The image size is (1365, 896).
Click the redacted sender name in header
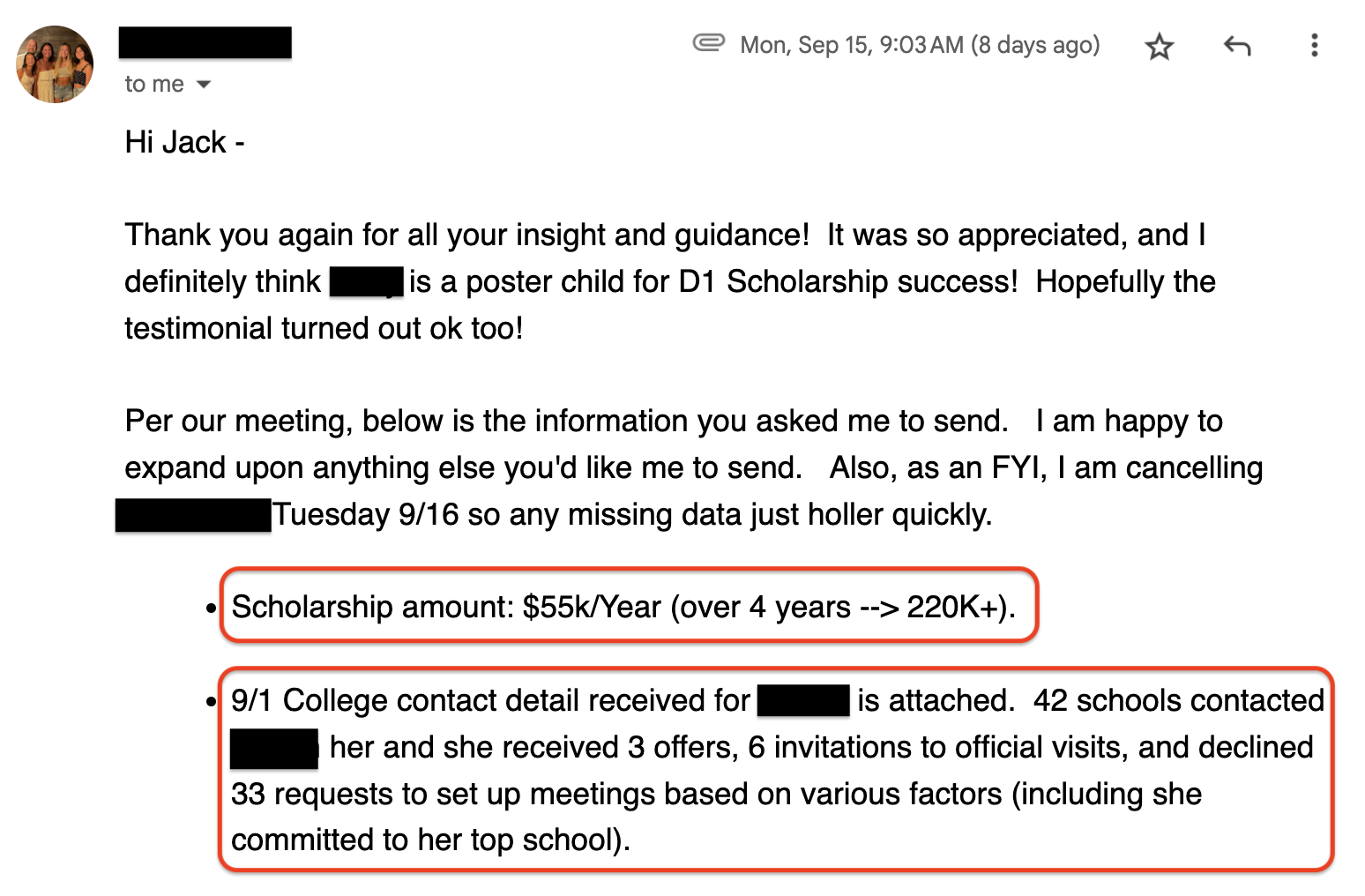click(205, 42)
